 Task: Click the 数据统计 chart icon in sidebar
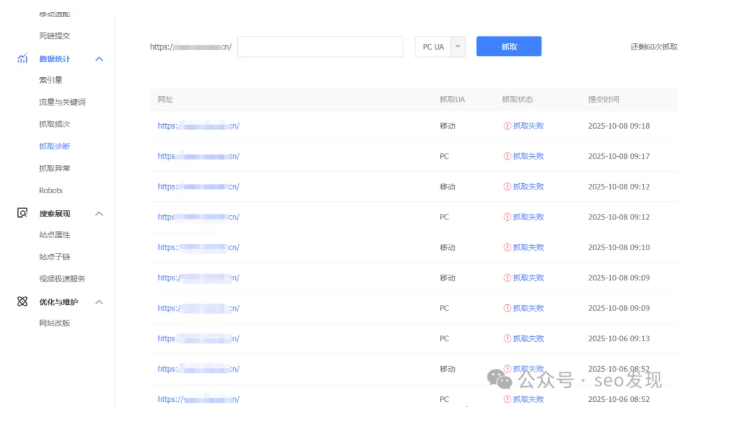point(22,59)
